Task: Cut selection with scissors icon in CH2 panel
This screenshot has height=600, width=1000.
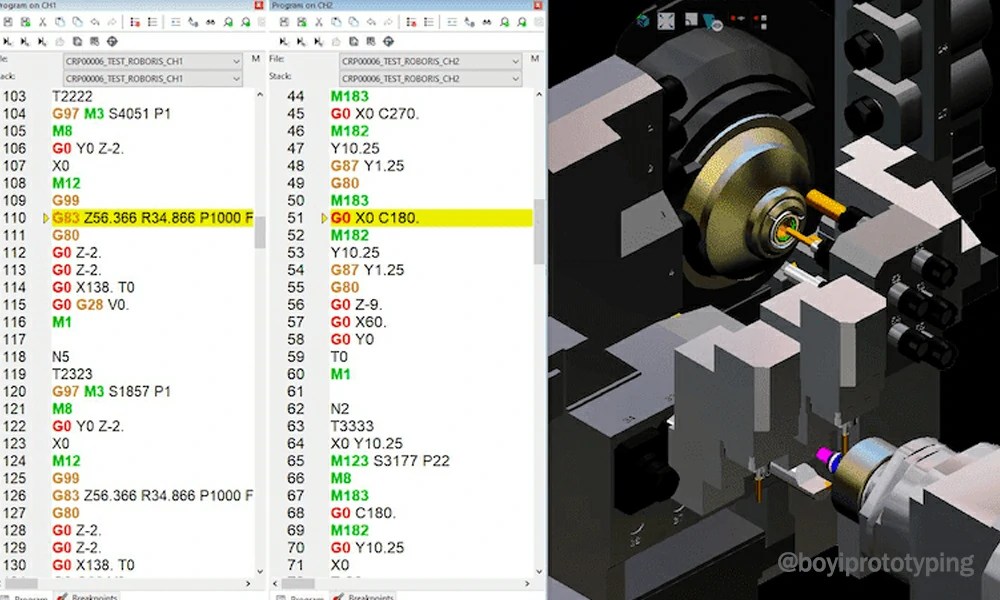Action: [x=319, y=22]
